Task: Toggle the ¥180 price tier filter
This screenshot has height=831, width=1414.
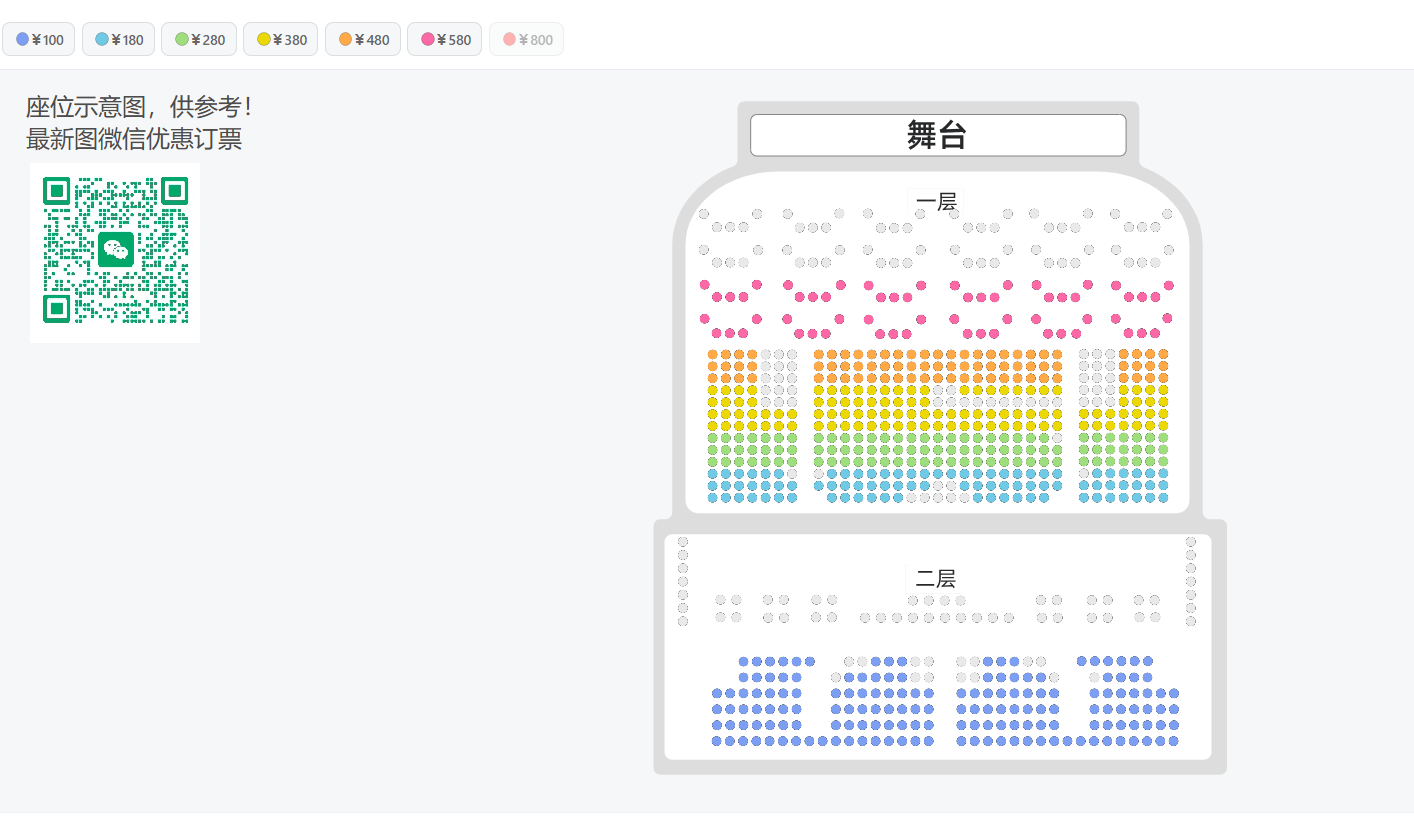Action: [119, 40]
